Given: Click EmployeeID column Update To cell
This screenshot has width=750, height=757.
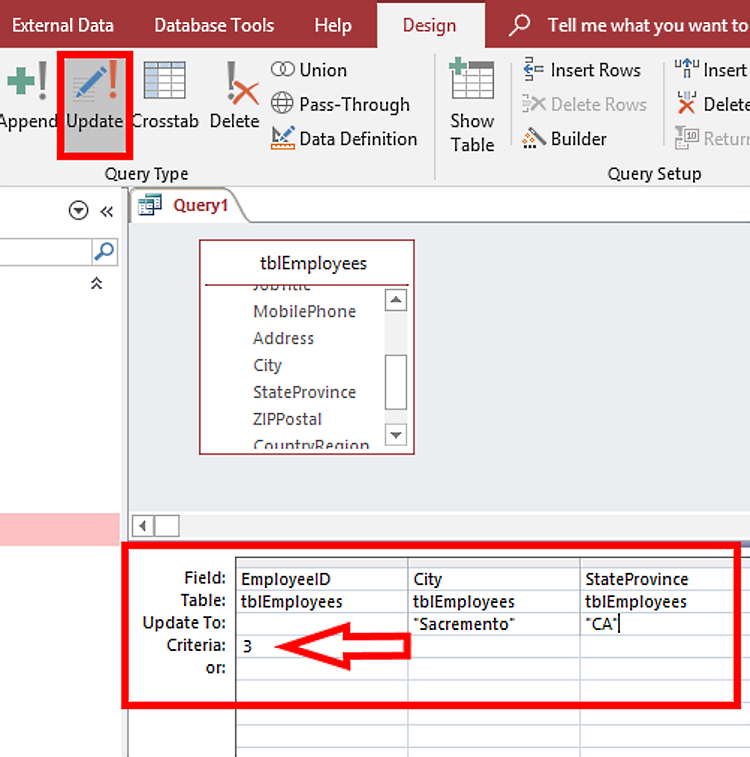Looking at the screenshot, I should point(322,624).
